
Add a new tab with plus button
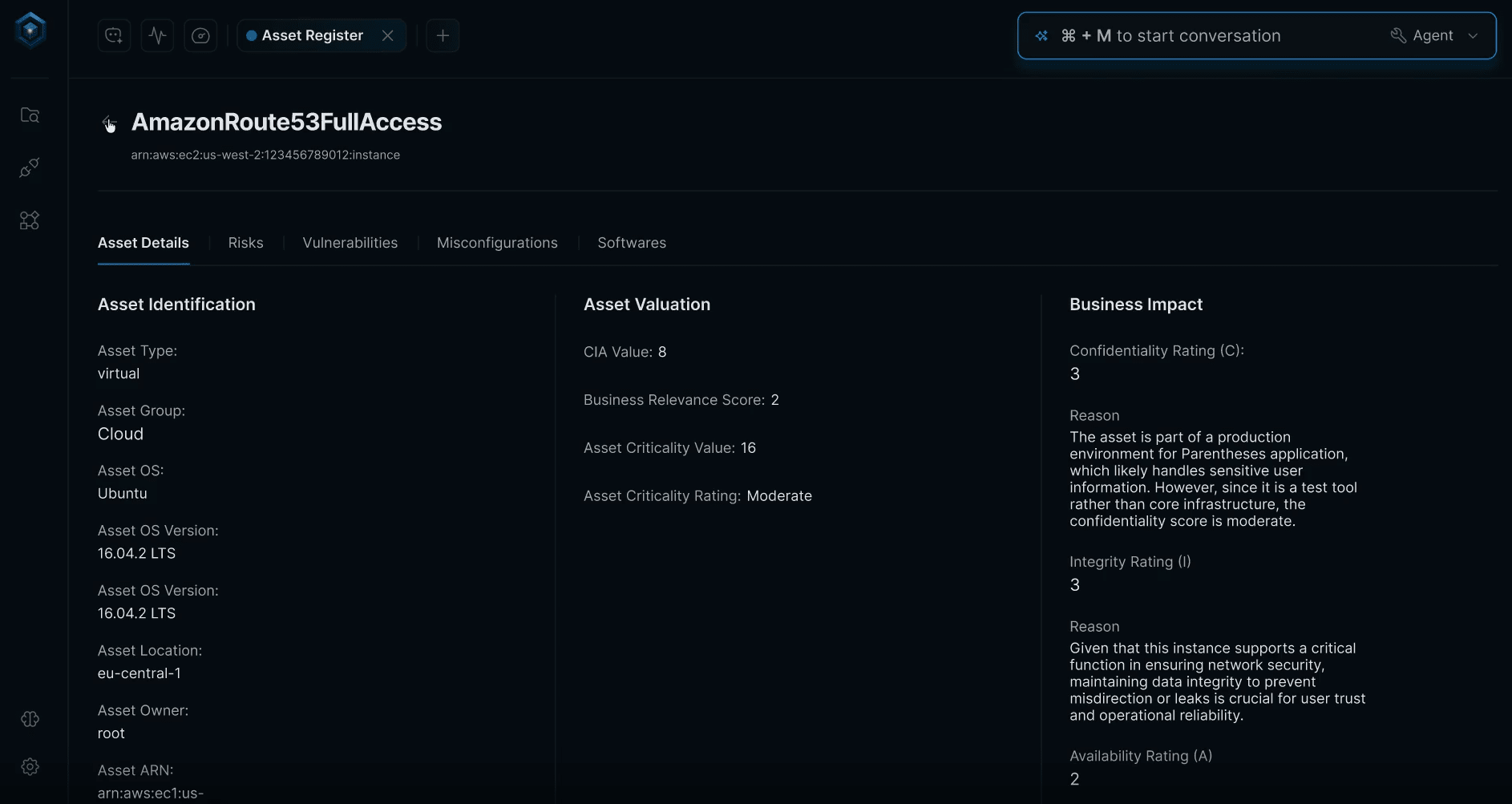tap(443, 36)
